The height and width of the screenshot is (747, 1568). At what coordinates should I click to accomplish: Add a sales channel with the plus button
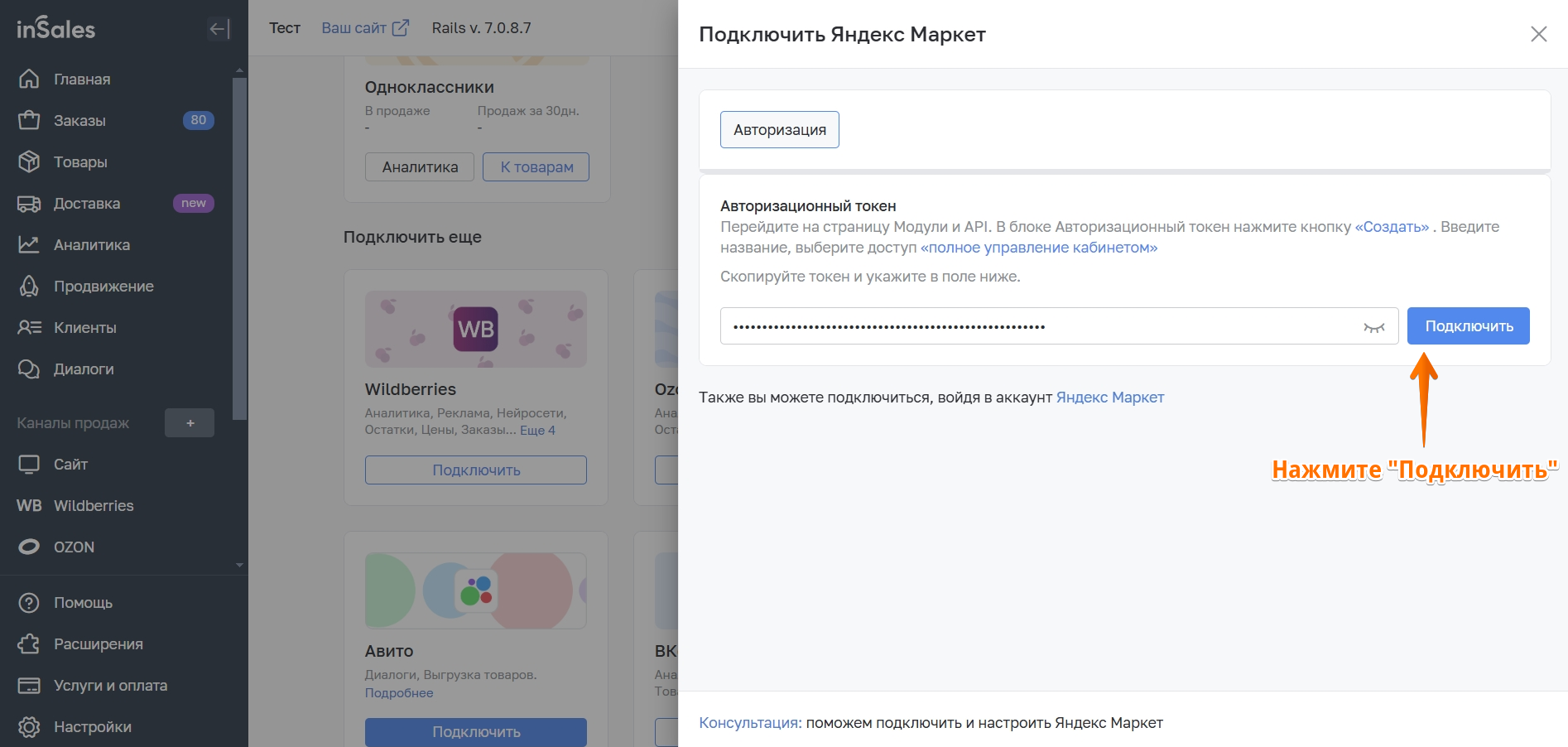coord(190,423)
